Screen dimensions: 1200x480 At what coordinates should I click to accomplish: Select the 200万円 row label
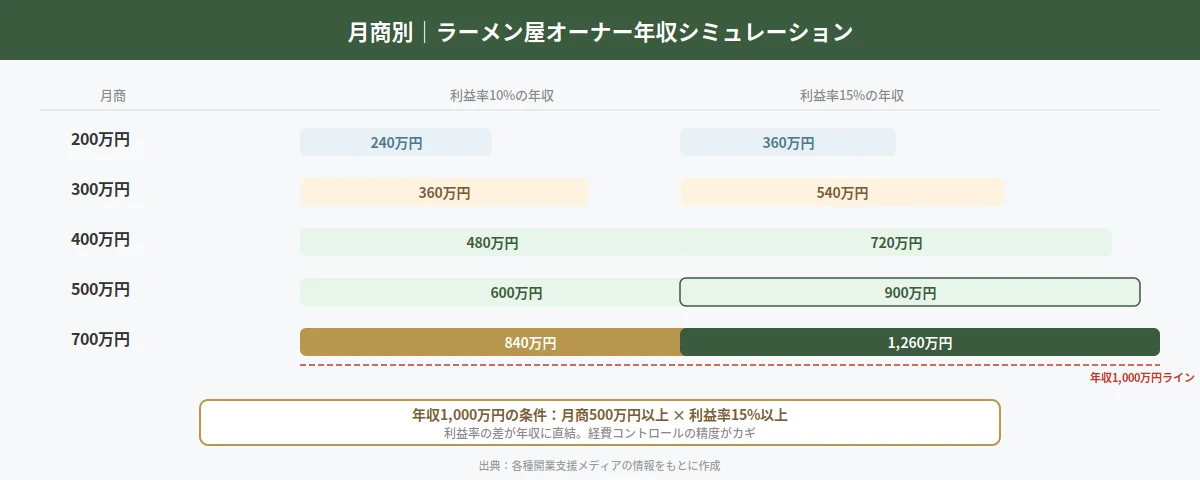(100, 140)
